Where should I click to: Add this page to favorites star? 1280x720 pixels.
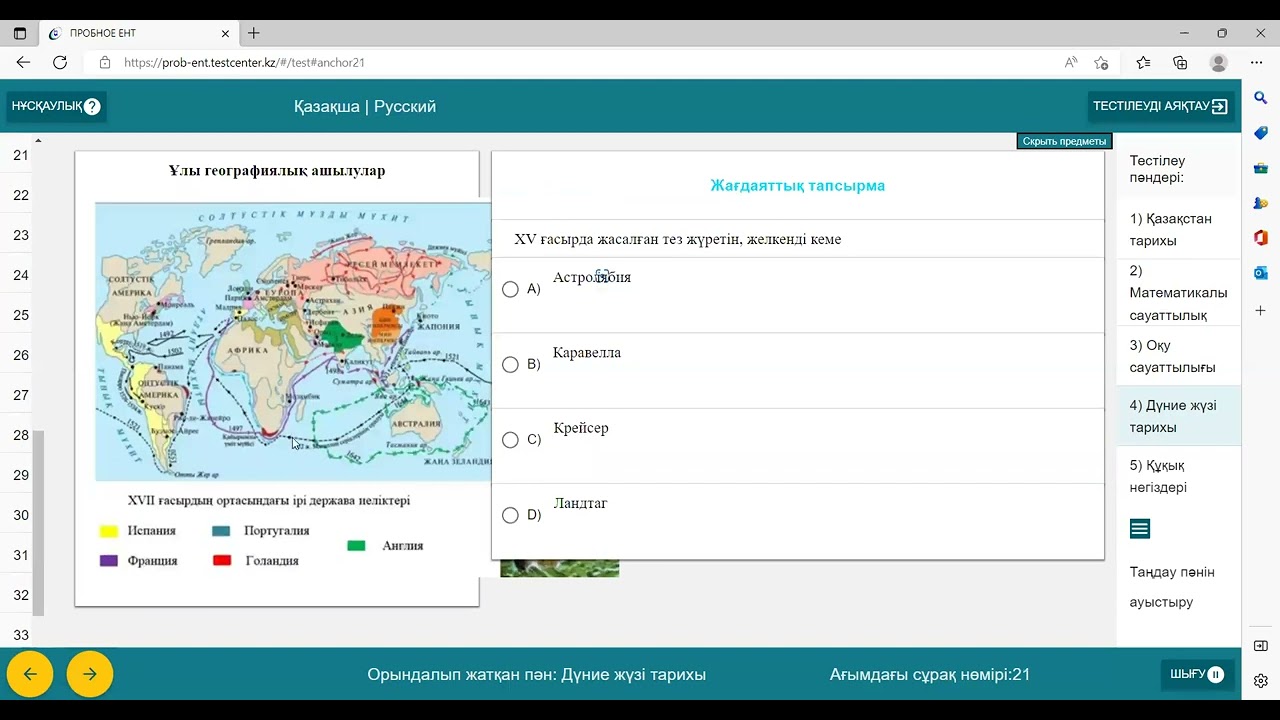click(1101, 62)
